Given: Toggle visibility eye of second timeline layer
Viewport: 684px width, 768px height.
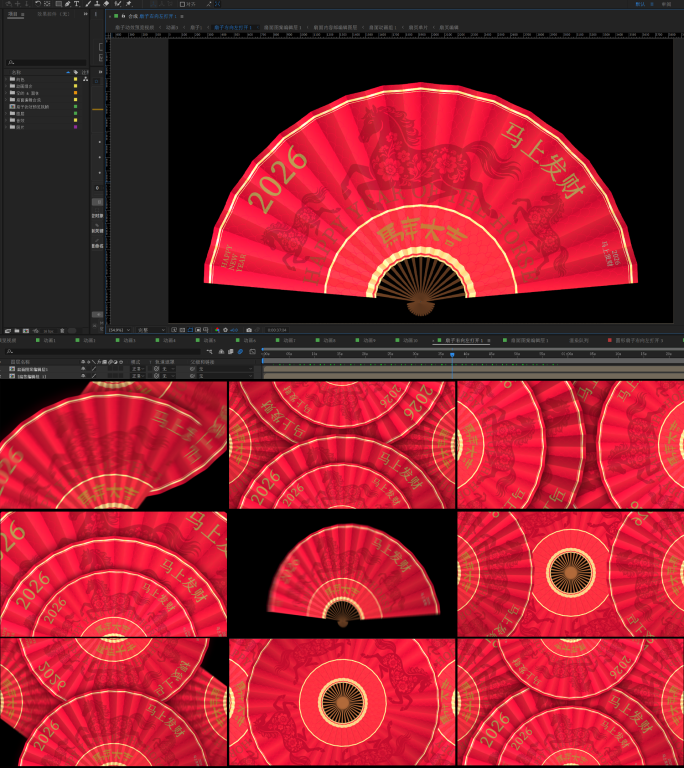Looking at the screenshot, I should 82,376.
